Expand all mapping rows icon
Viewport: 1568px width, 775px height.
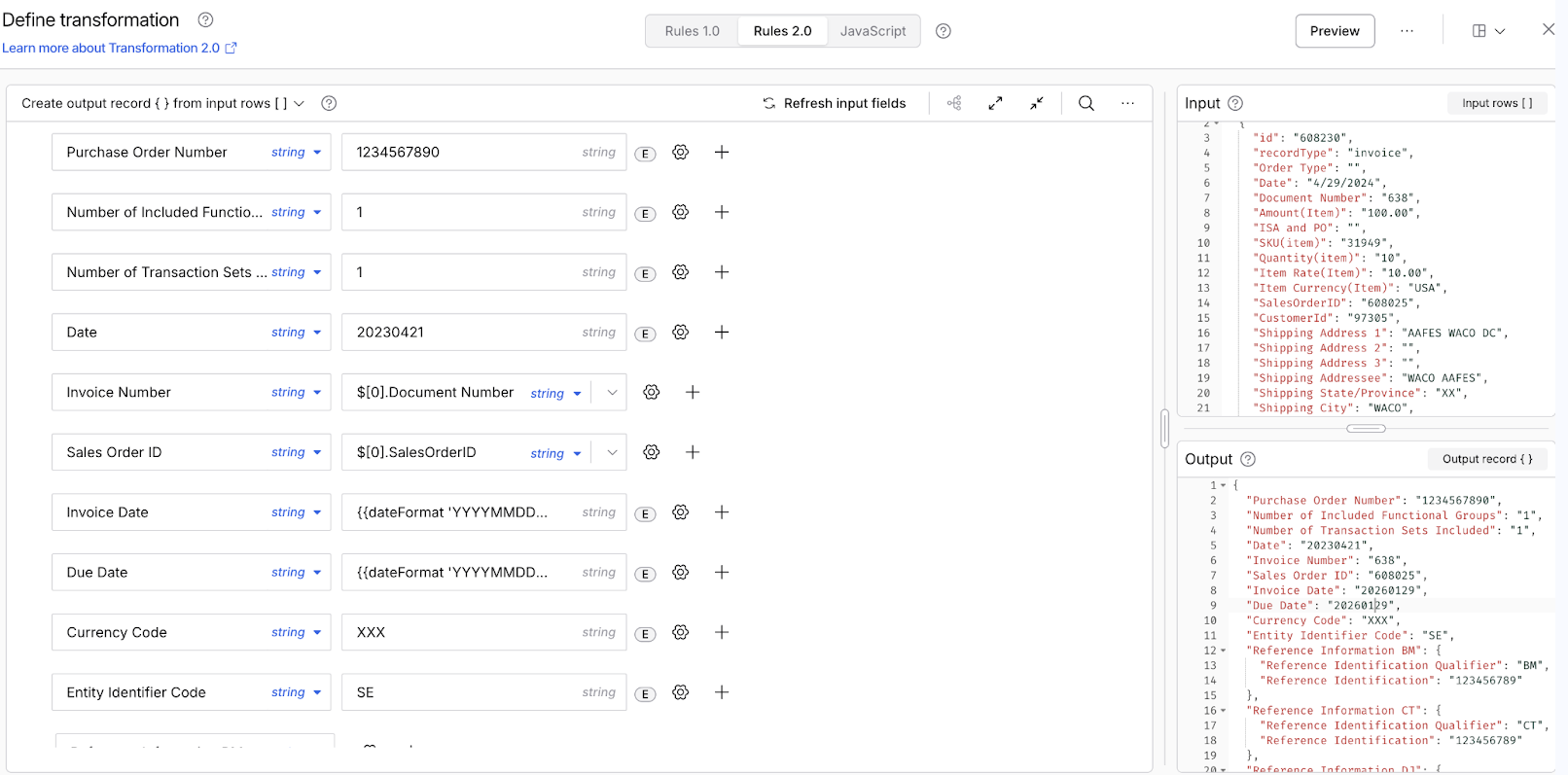coord(995,103)
